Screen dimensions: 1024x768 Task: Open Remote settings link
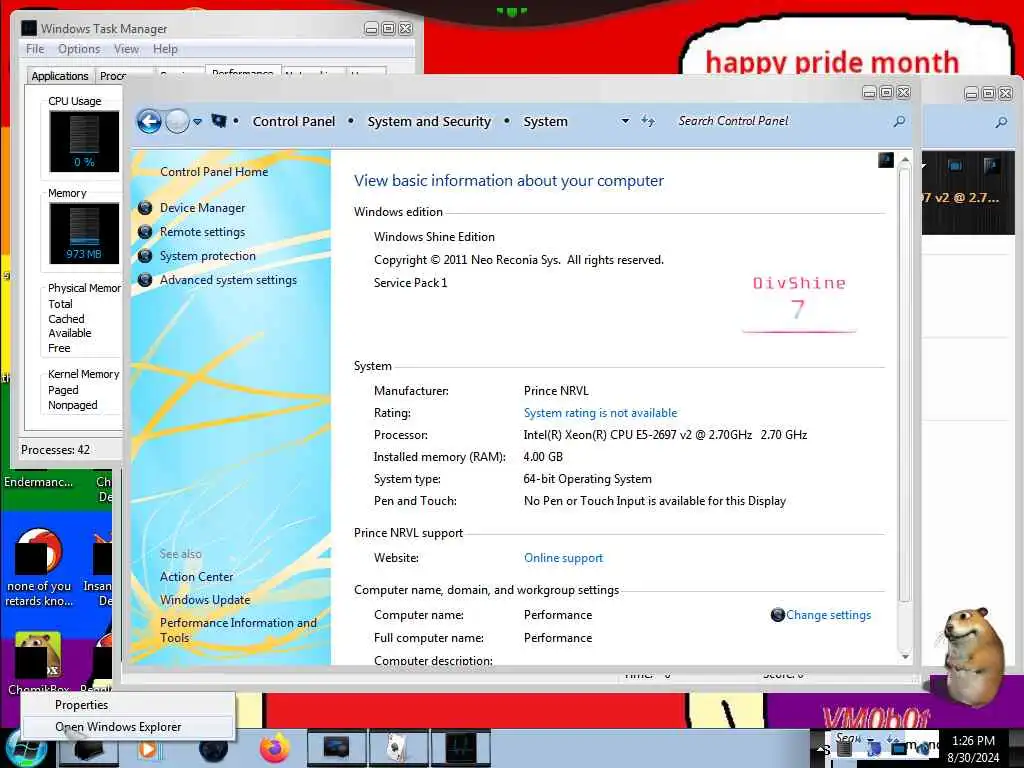[202, 232]
